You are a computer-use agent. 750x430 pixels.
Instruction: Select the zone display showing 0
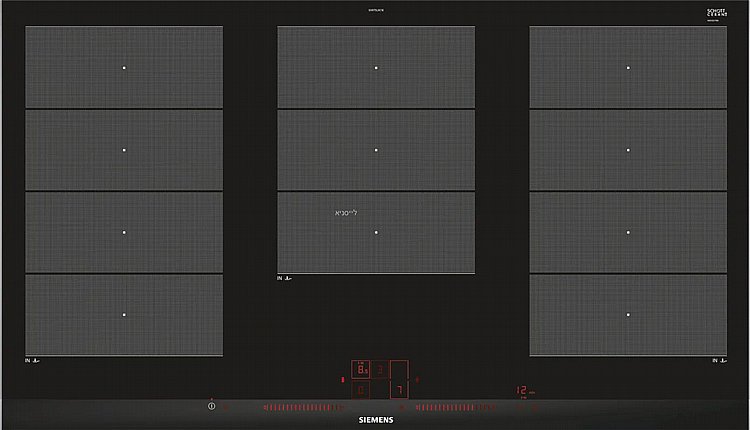click(361, 390)
